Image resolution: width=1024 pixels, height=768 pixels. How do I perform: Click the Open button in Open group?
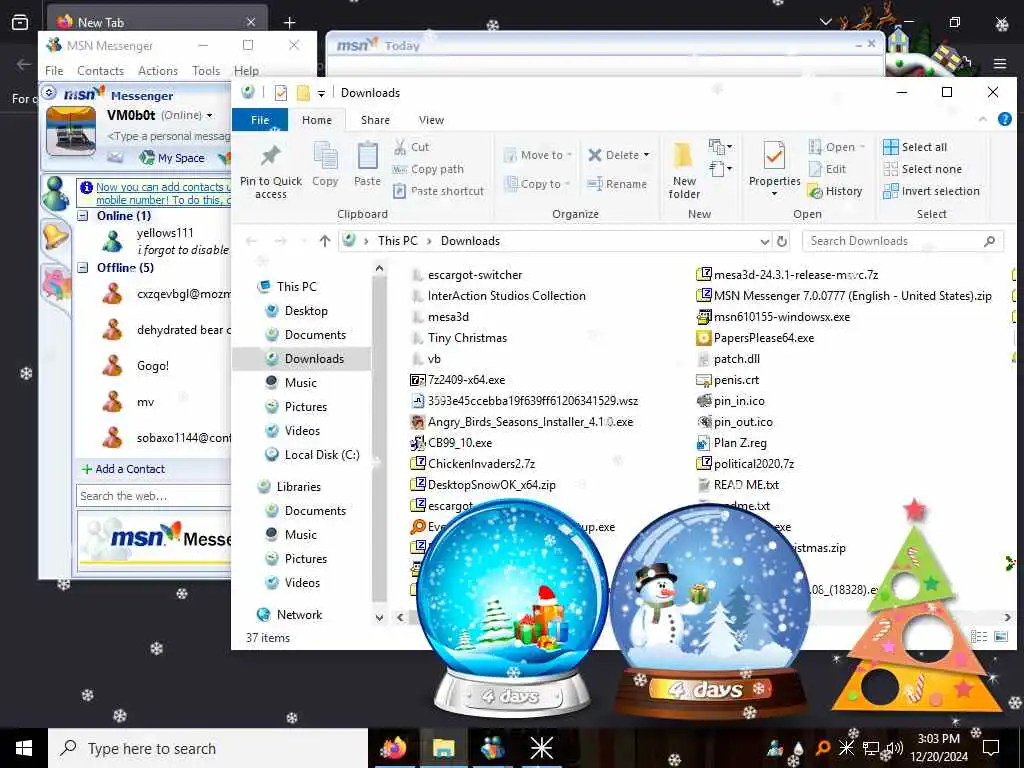(835, 147)
